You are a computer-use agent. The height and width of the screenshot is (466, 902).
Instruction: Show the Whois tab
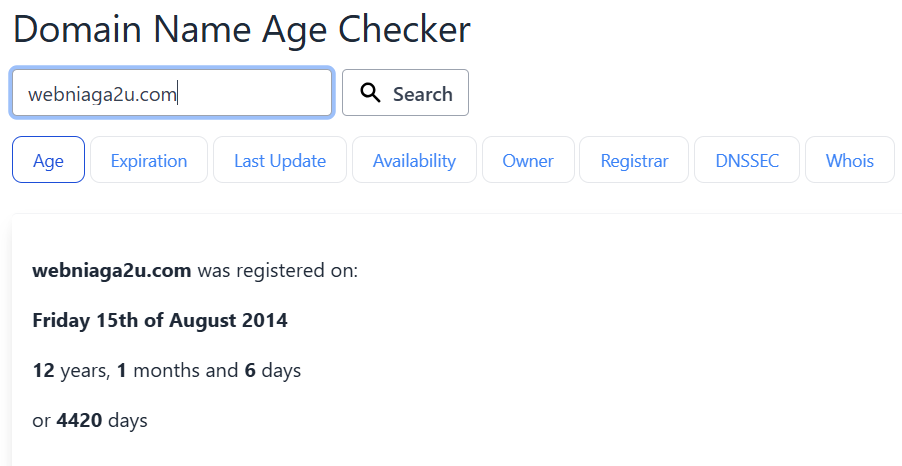point(850,160)
